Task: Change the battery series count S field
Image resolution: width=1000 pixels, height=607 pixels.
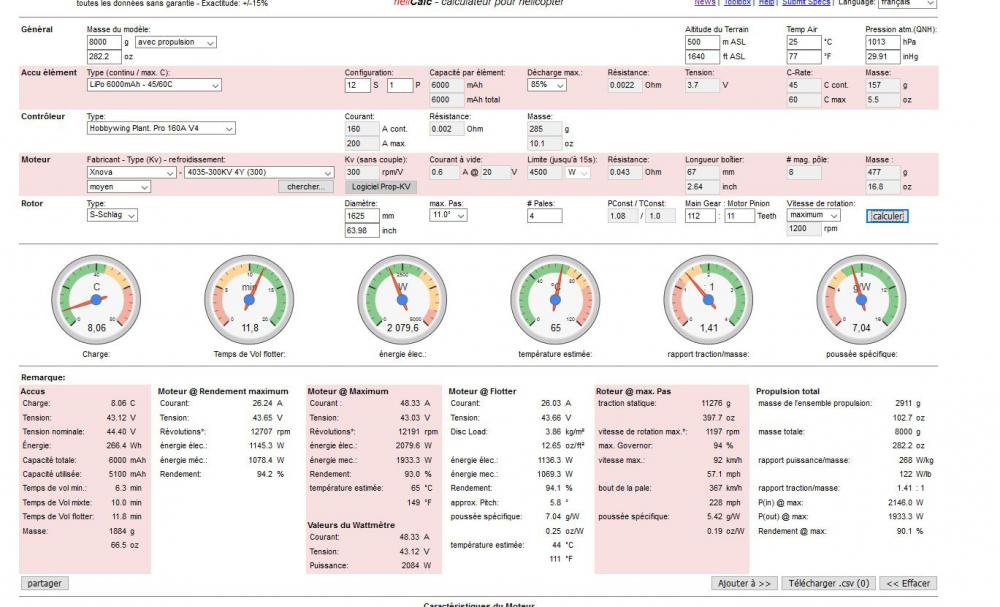Action: coord(358,85)
